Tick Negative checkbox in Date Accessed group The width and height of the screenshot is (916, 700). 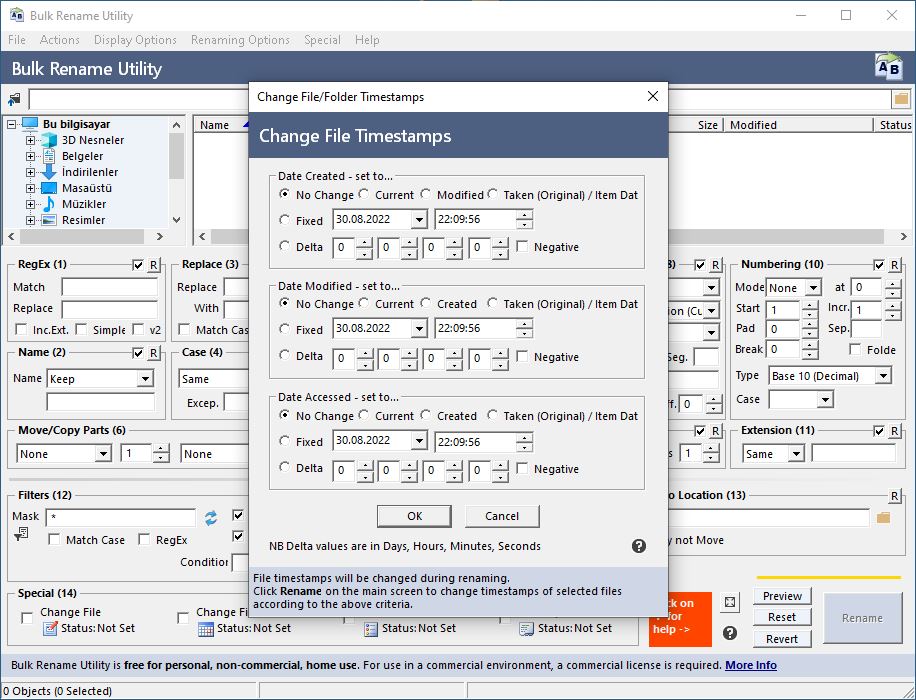[522, 468]
